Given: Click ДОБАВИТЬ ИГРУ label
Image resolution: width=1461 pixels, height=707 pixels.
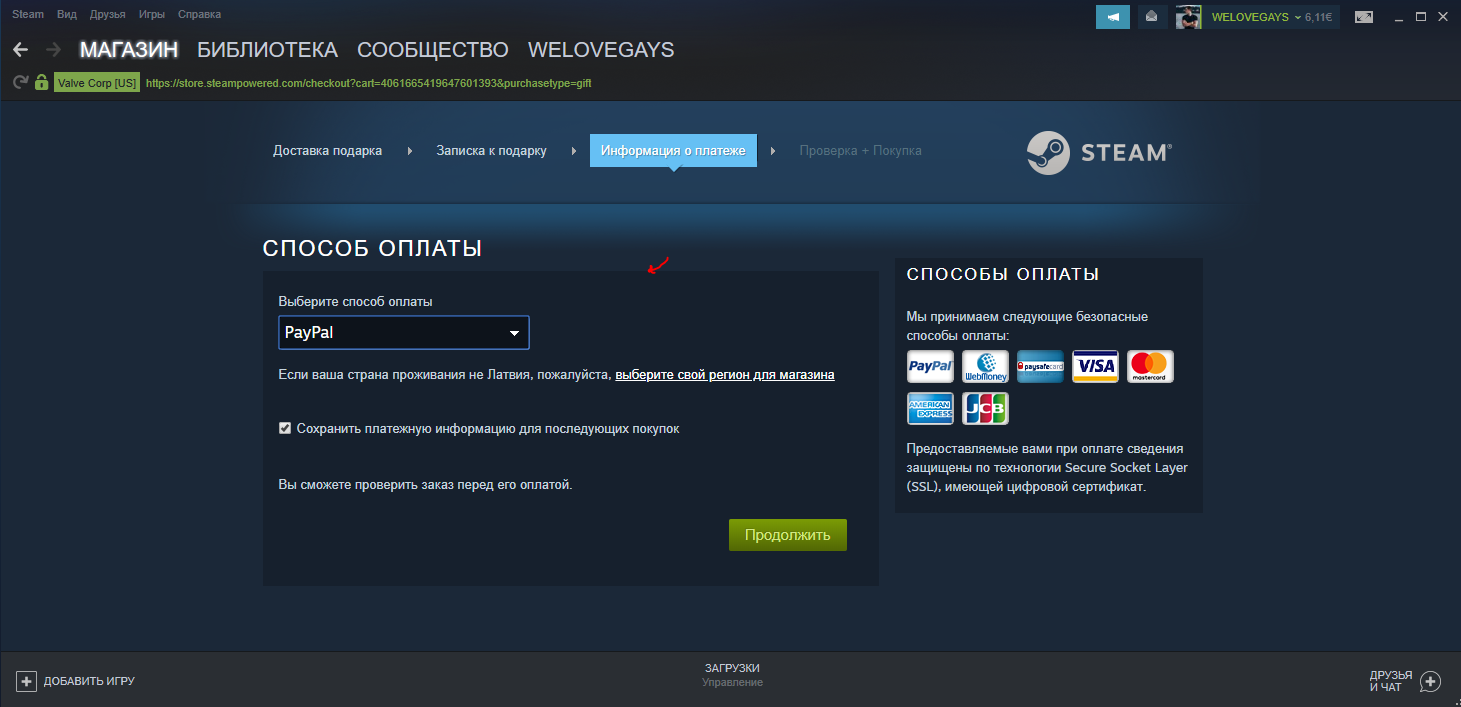Looking at the screenshot, I should (89, 681).
